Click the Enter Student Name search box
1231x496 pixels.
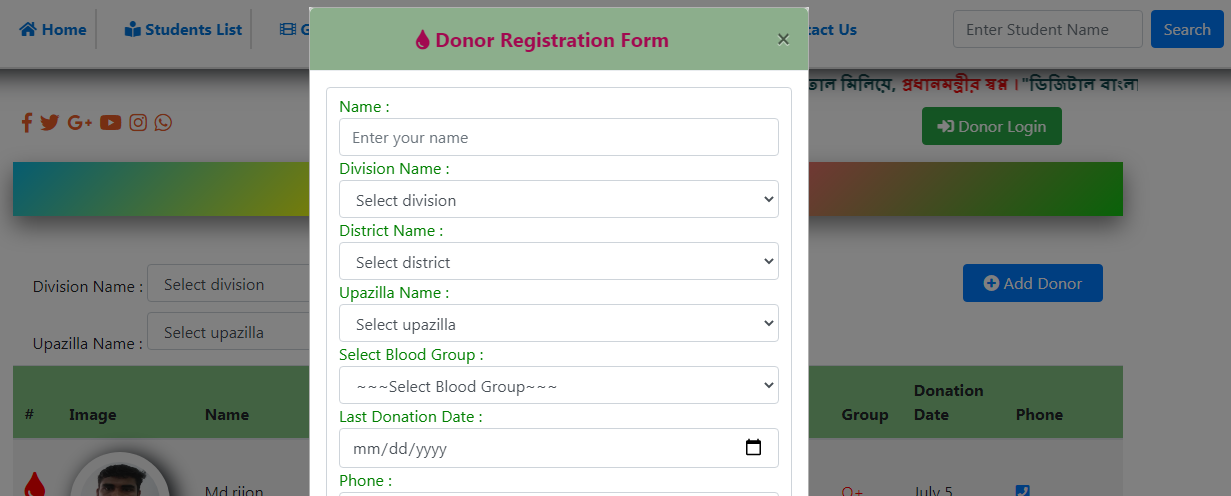coord(1047,30)
